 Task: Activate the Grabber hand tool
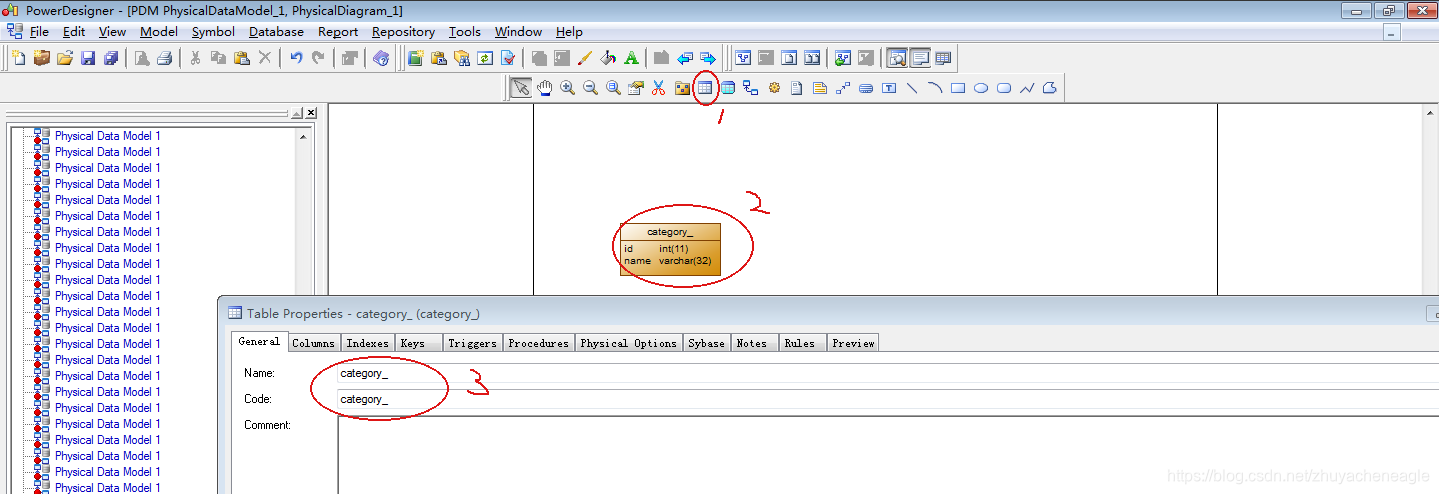(544, 88)
